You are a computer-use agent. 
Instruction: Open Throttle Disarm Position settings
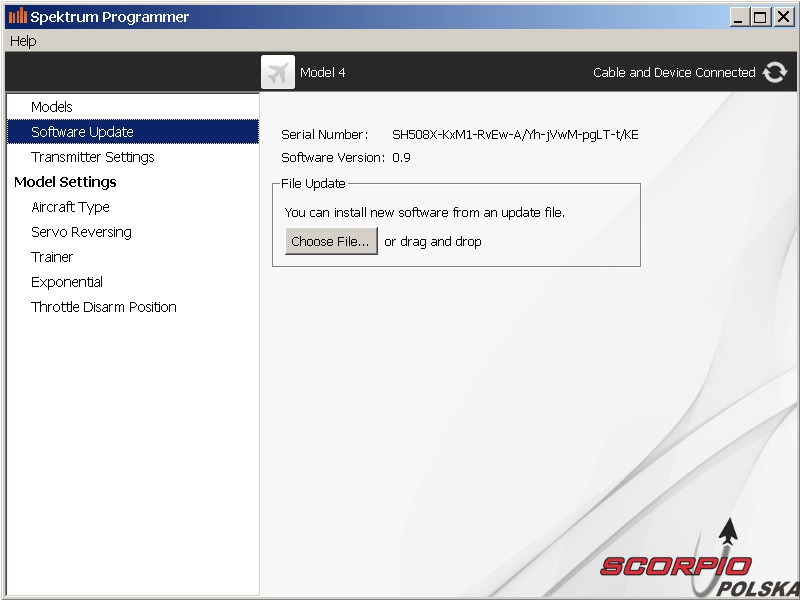[x=133, y=307]
